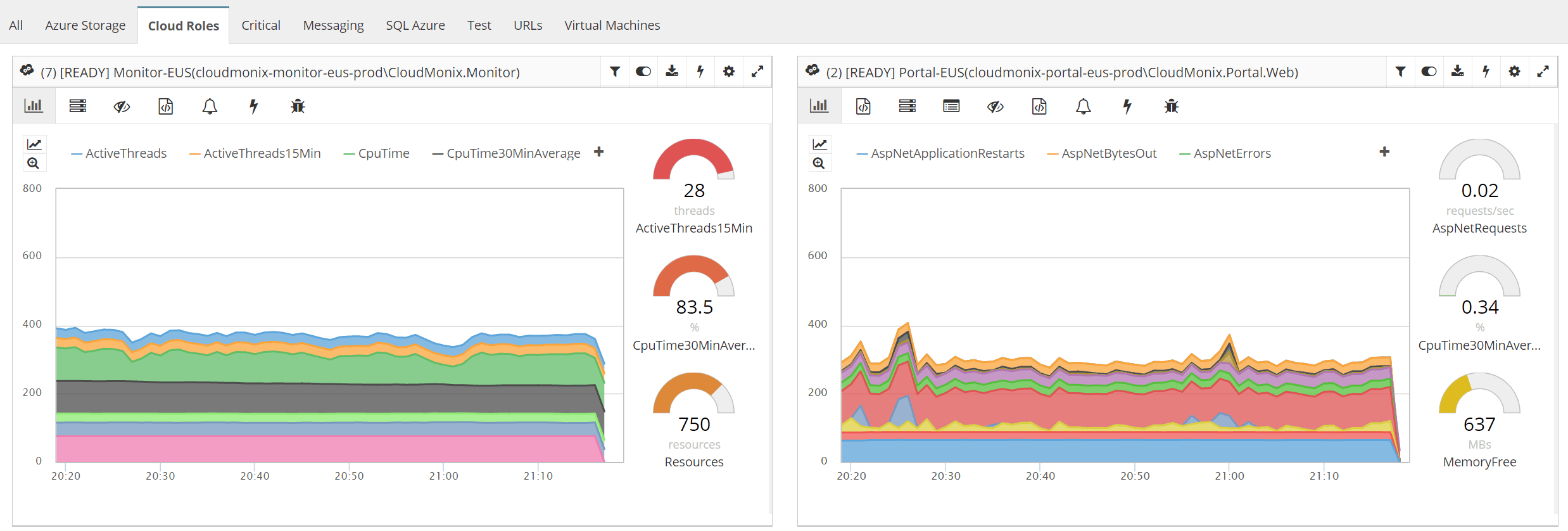Open bug icon in Monitor-EUS toolbar
This screenshot has height=531, width=1568.
tap(298, 106)
